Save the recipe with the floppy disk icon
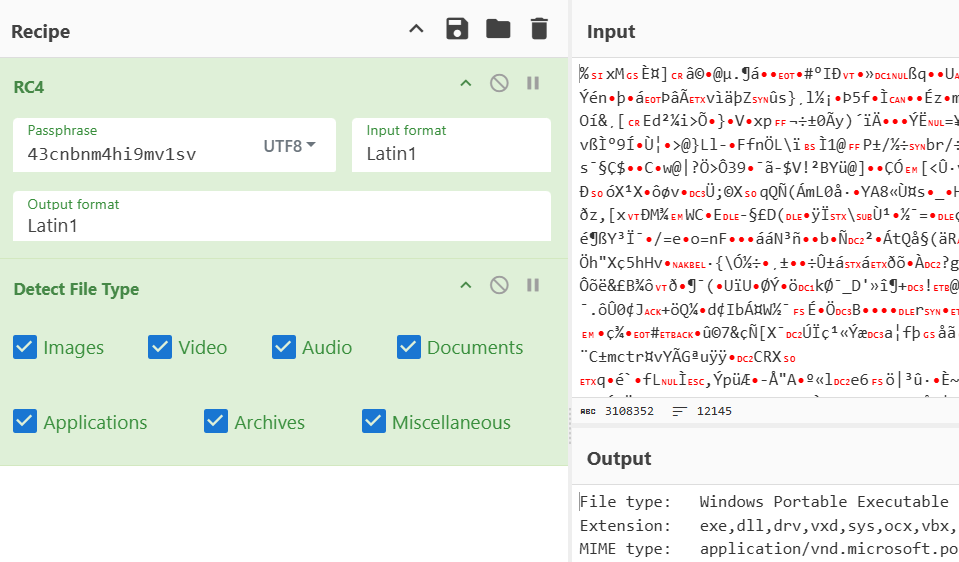The width and height of the screenshot is (959, 562). click(457, 29)
